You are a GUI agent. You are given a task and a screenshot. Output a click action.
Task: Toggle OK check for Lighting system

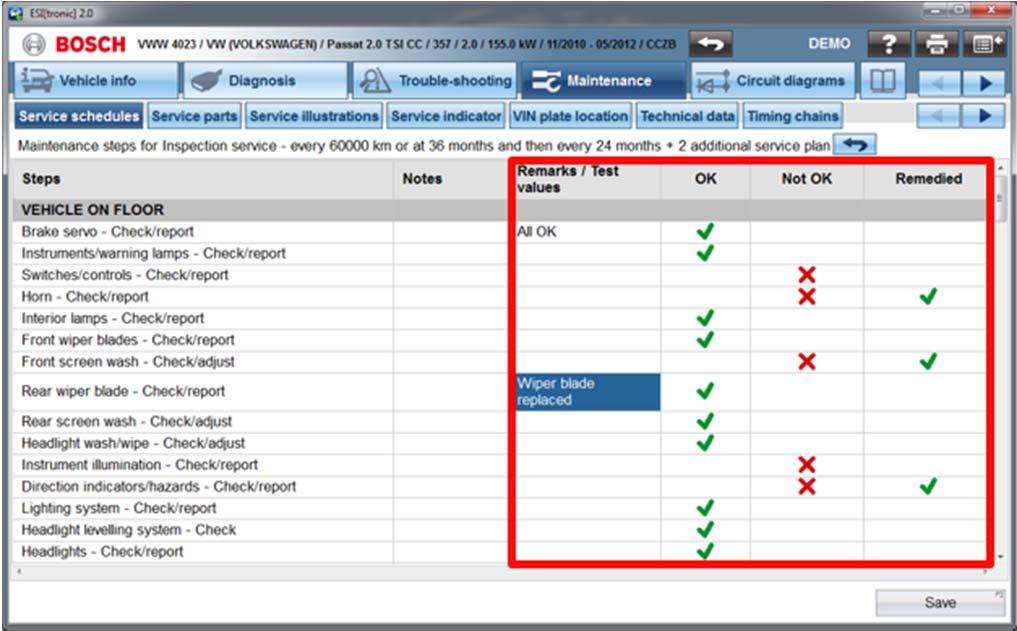coord(705,508)
